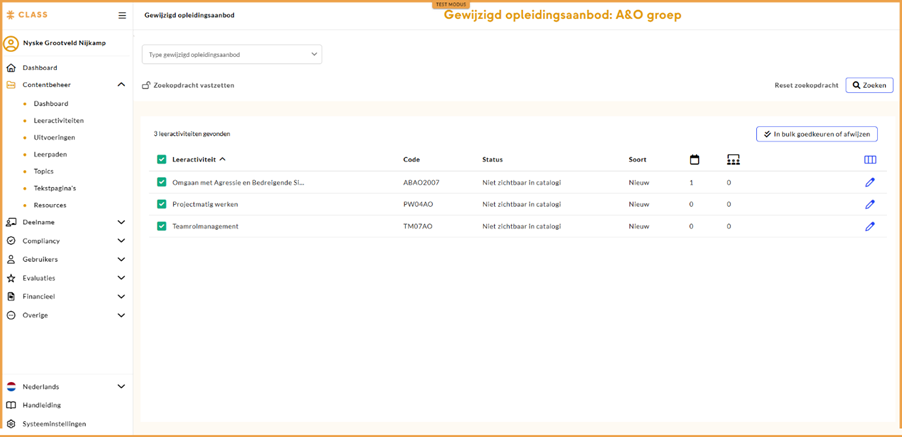Click the hamburger menu icon in sidebar
Viewport: 902px width, 437px height.
tap(122, 15)
